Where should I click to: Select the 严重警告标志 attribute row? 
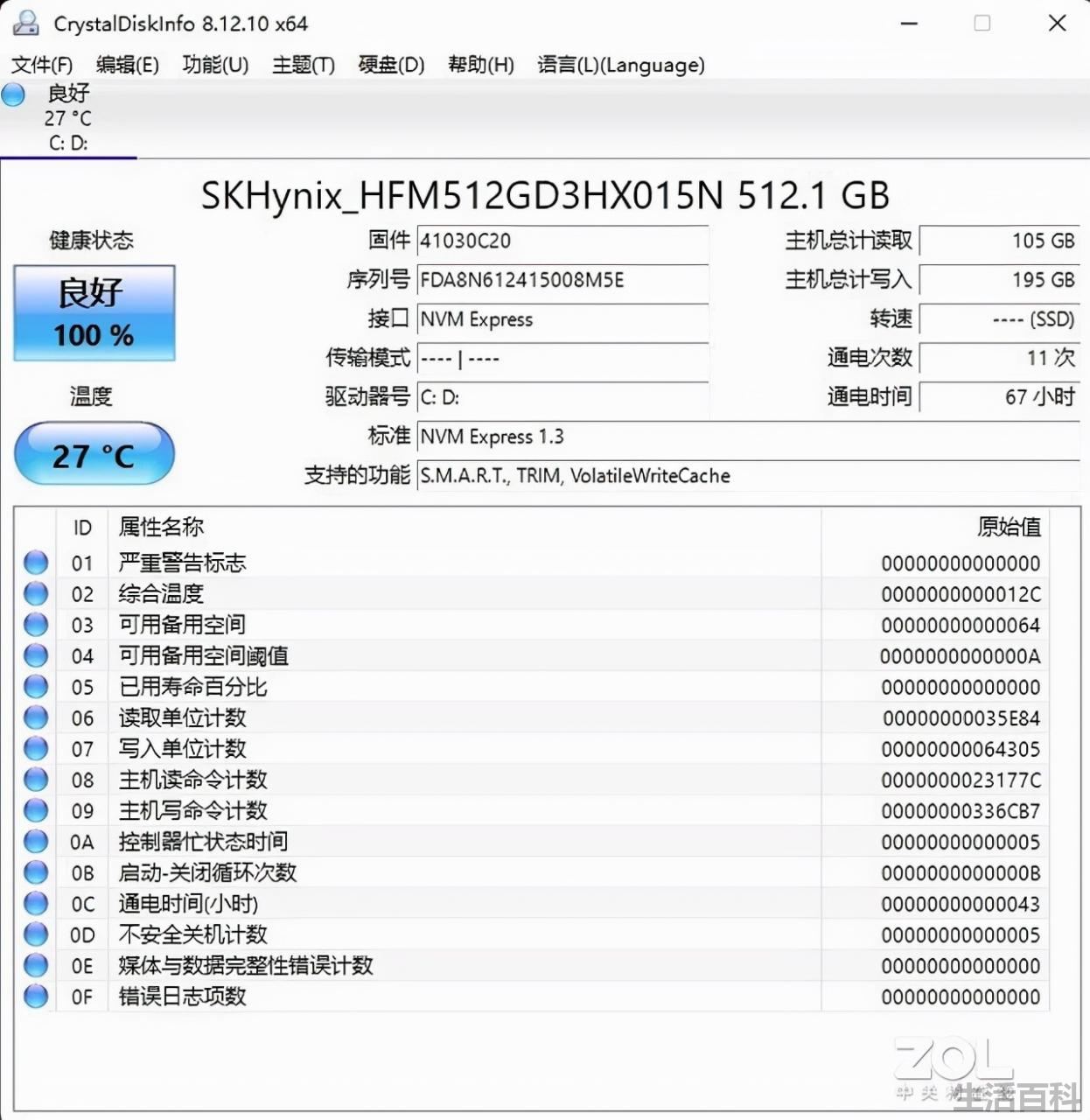(532, 563)
